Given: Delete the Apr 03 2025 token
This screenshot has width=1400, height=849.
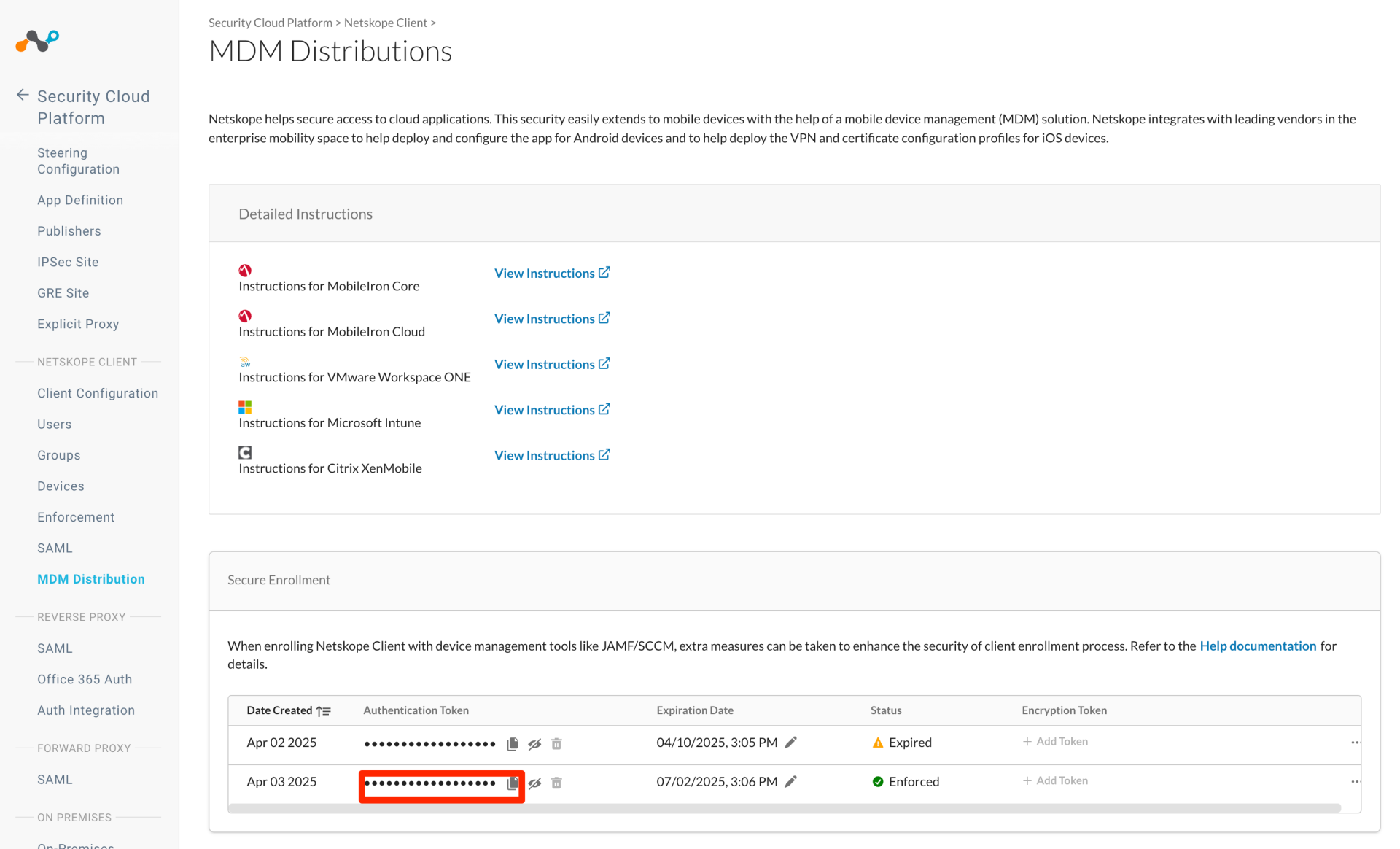Looking at the screenshot, I should pos(556,783).
